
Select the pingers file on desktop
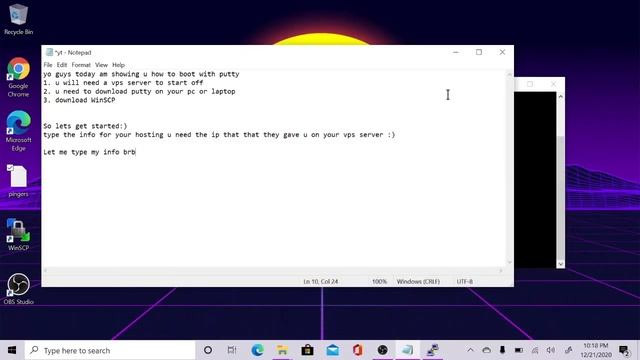18,181
